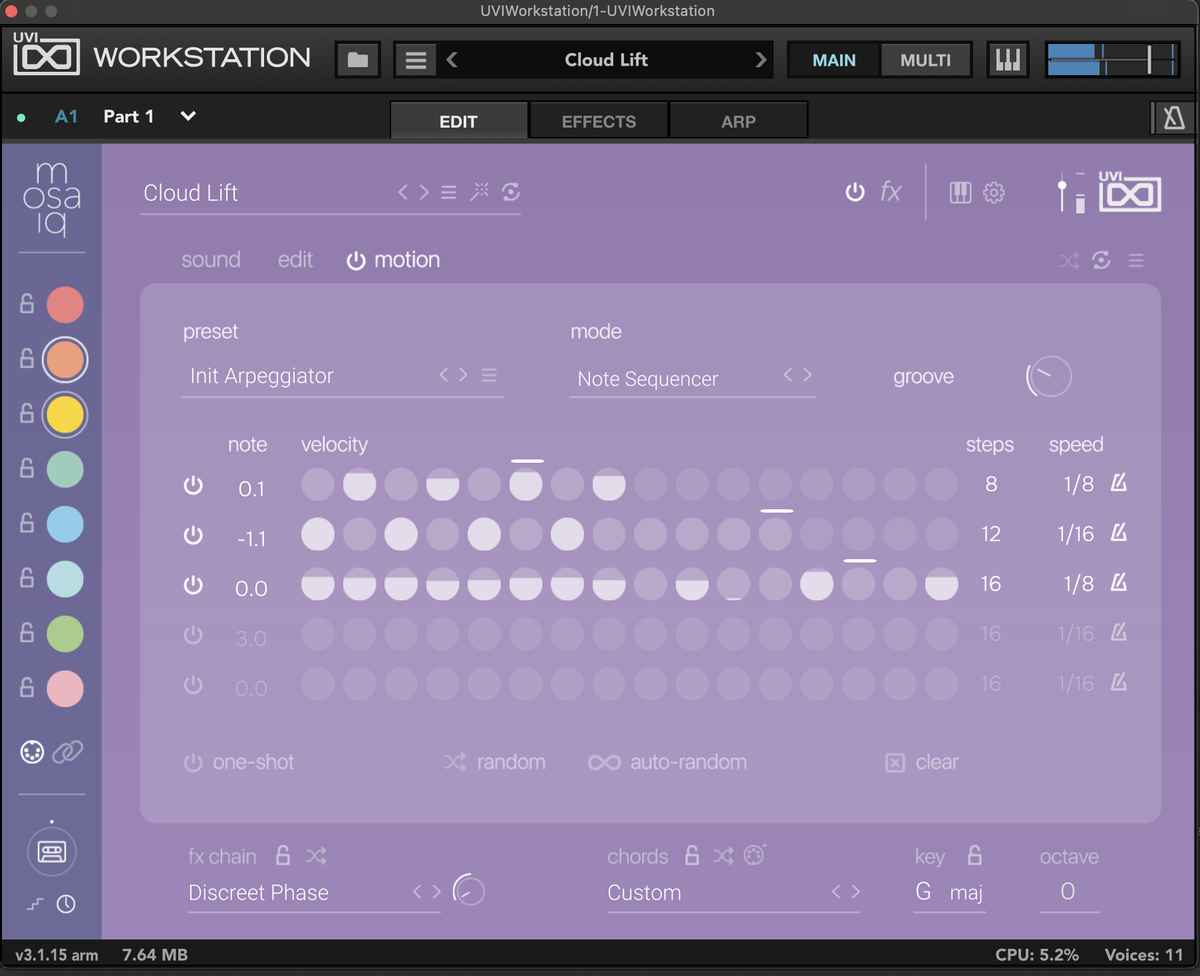Toggle the key lock

coord(975,855)
